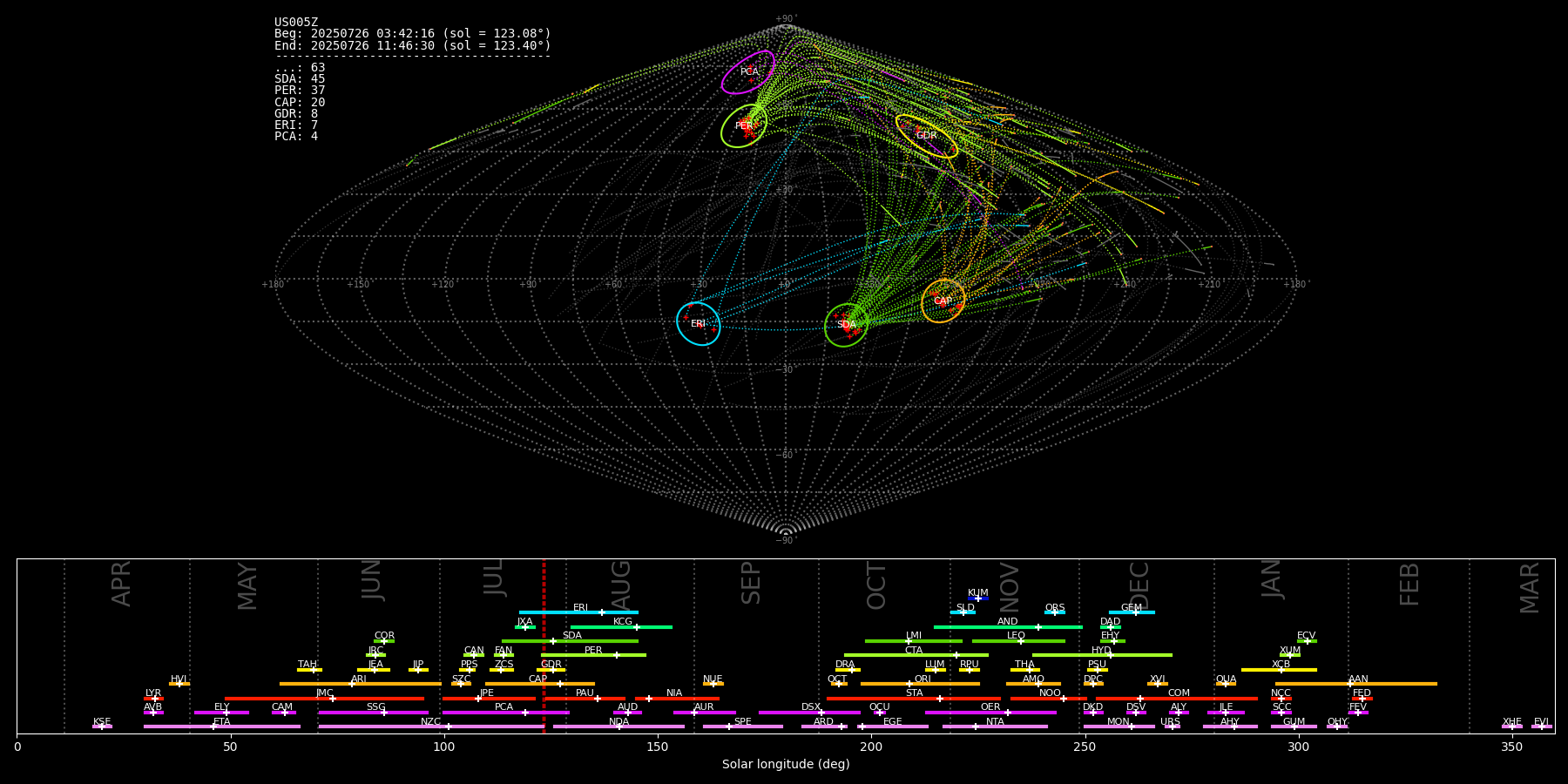Click the CAP shower label in timeline
This screenshot has height=784, width=1568.
point(538,679)
